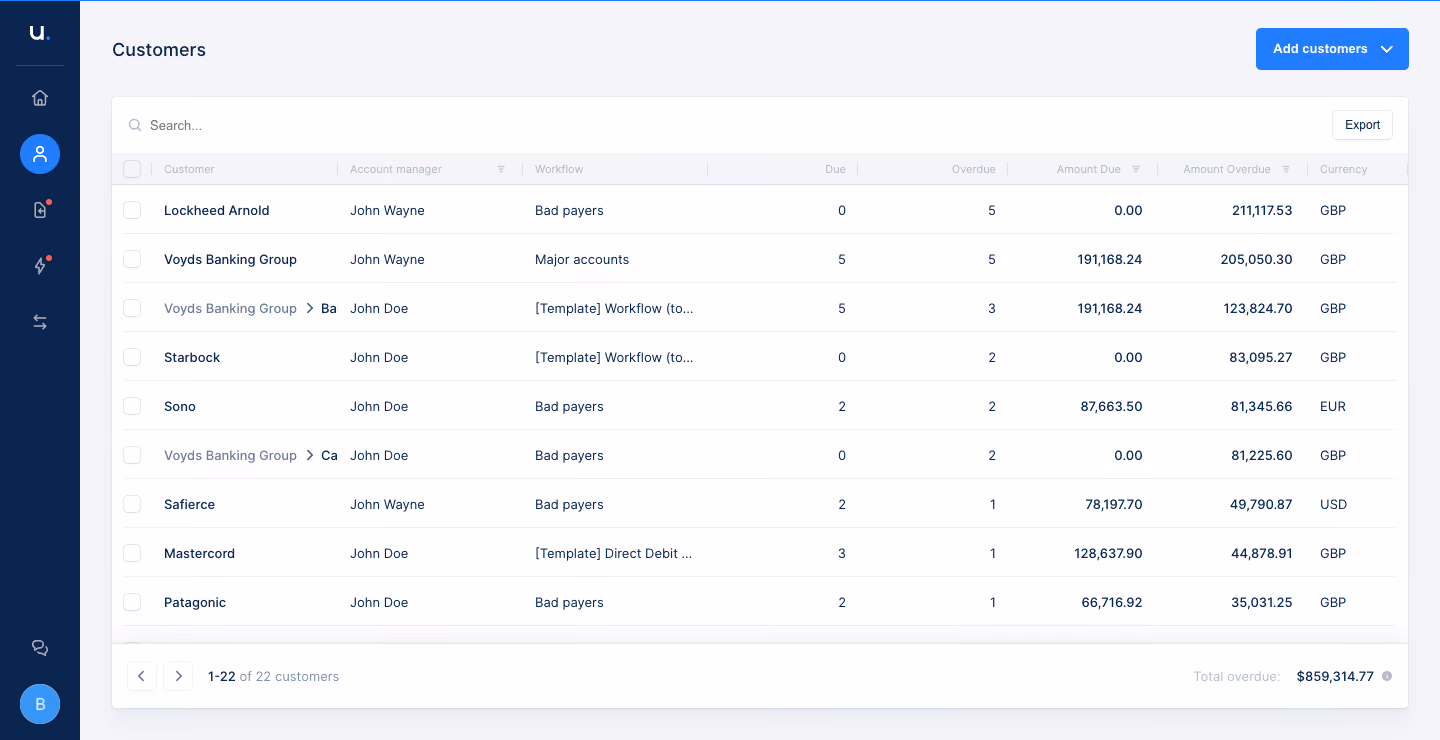Open the Patagonic customer

pyautogui.click(x=195, y=602)
